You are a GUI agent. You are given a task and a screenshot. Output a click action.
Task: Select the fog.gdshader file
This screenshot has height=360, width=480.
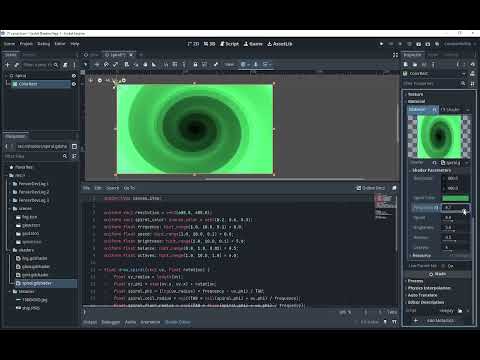[32, 258]
